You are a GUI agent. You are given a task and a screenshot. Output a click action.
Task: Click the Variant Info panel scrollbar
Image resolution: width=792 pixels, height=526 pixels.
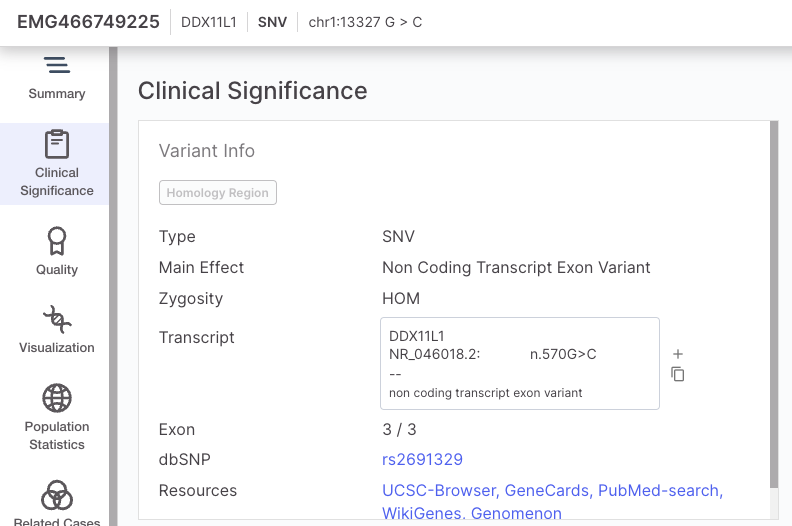(772, 300)
